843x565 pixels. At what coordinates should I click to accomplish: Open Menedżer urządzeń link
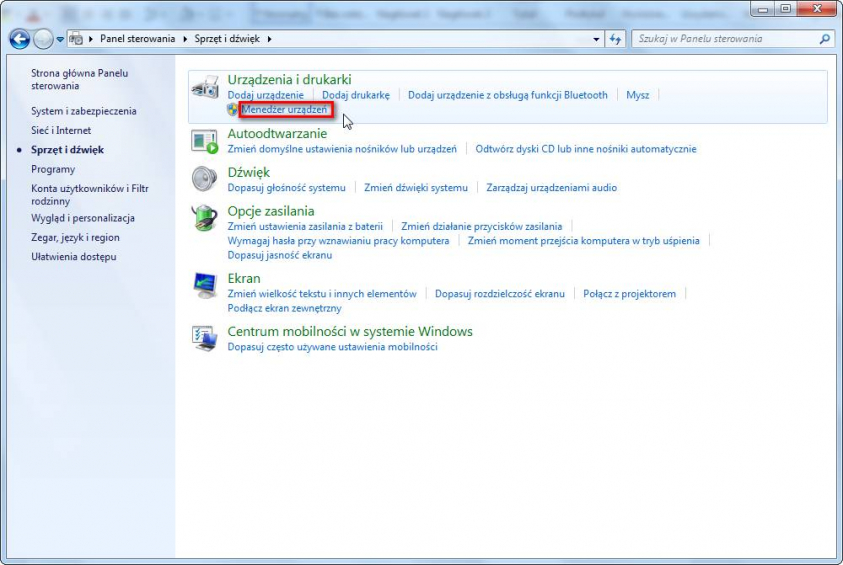coord(284,109)
